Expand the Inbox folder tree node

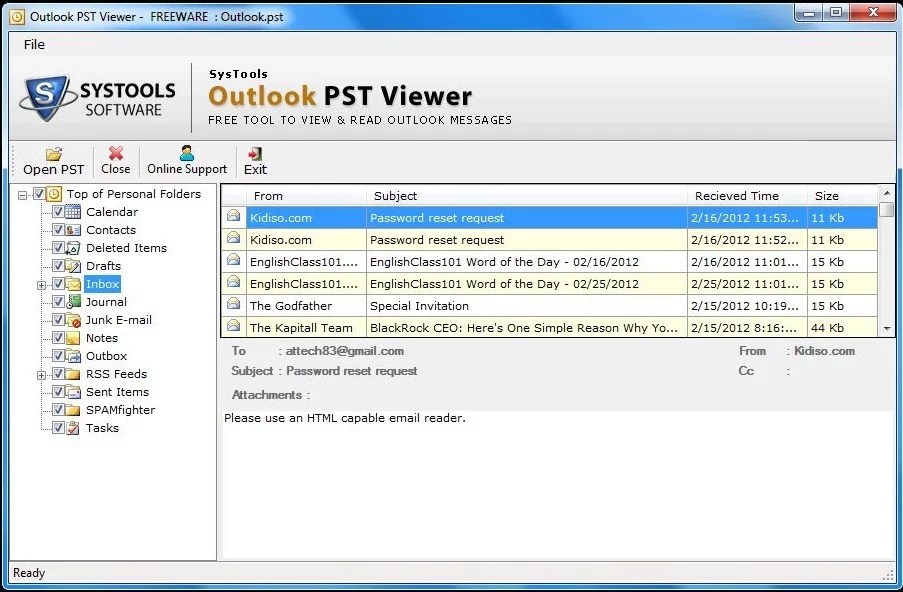pos(40,284)
